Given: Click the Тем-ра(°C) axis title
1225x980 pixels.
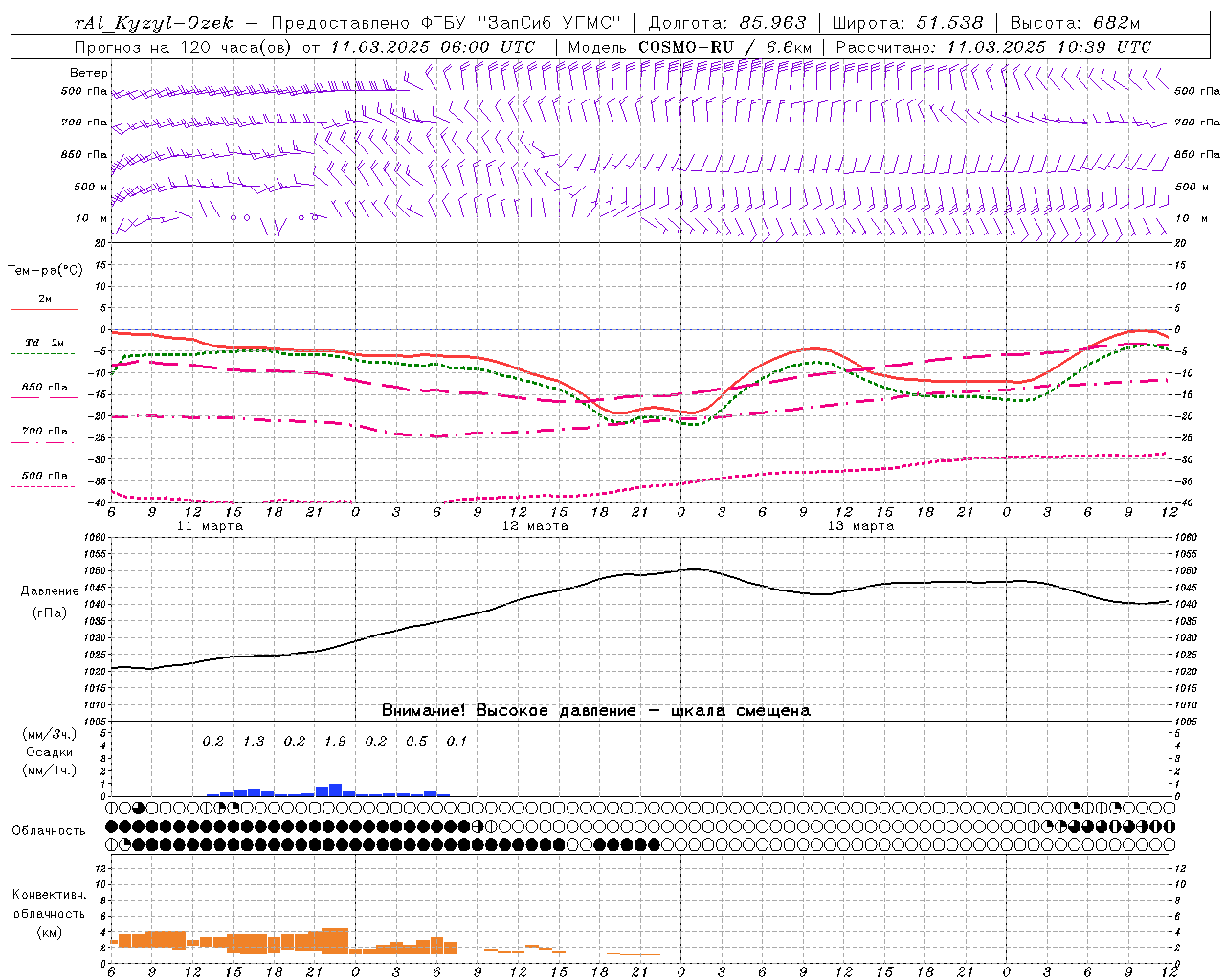Looking at the screenshot, I should (x=45, y=271).
